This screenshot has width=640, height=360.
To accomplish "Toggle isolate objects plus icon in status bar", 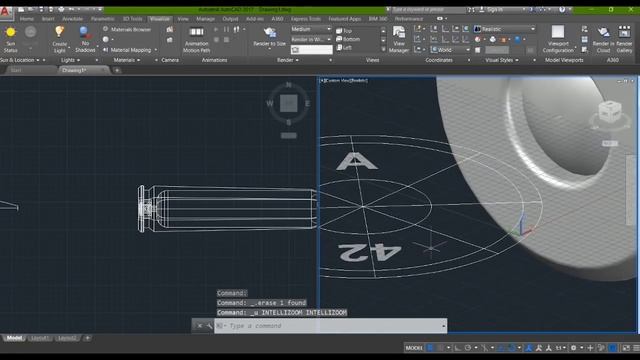I will 590,348.
